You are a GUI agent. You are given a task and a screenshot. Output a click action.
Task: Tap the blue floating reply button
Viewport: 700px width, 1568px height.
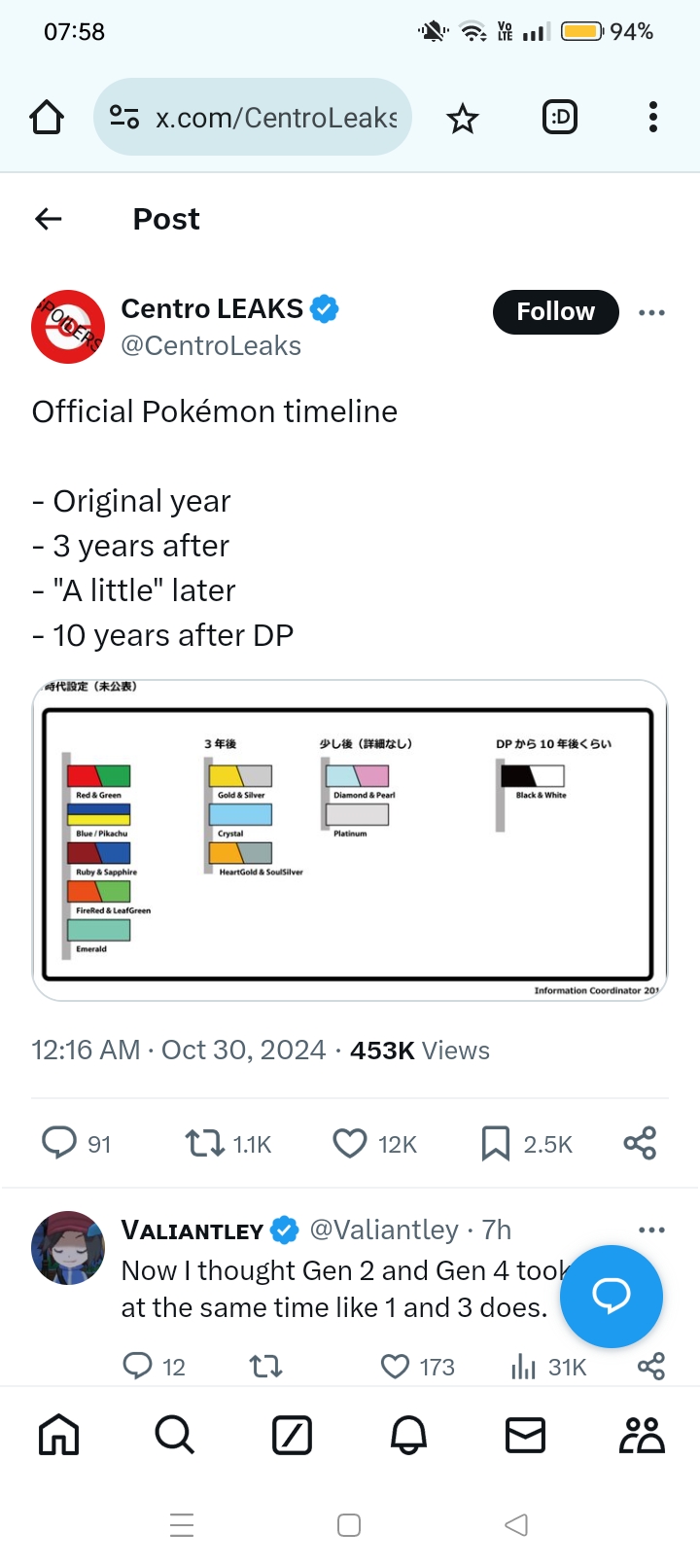[x=611, y=1296]
